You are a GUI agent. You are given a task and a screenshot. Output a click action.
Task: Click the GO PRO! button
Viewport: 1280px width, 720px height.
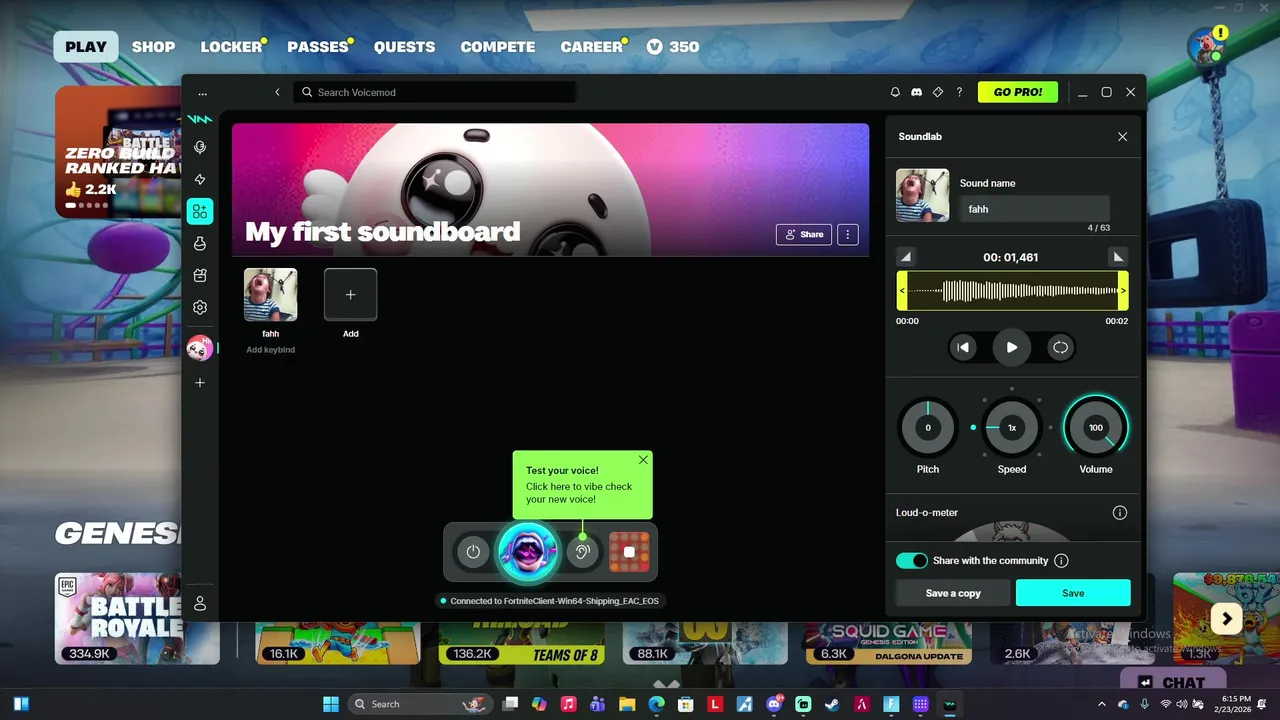tap(1018, 92)
